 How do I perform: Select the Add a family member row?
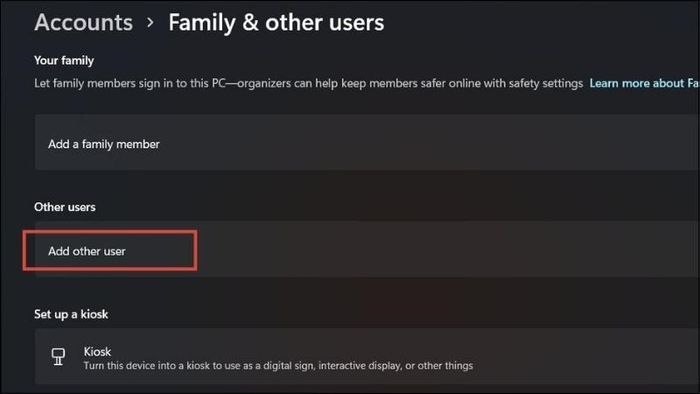(x=367, y=142)
